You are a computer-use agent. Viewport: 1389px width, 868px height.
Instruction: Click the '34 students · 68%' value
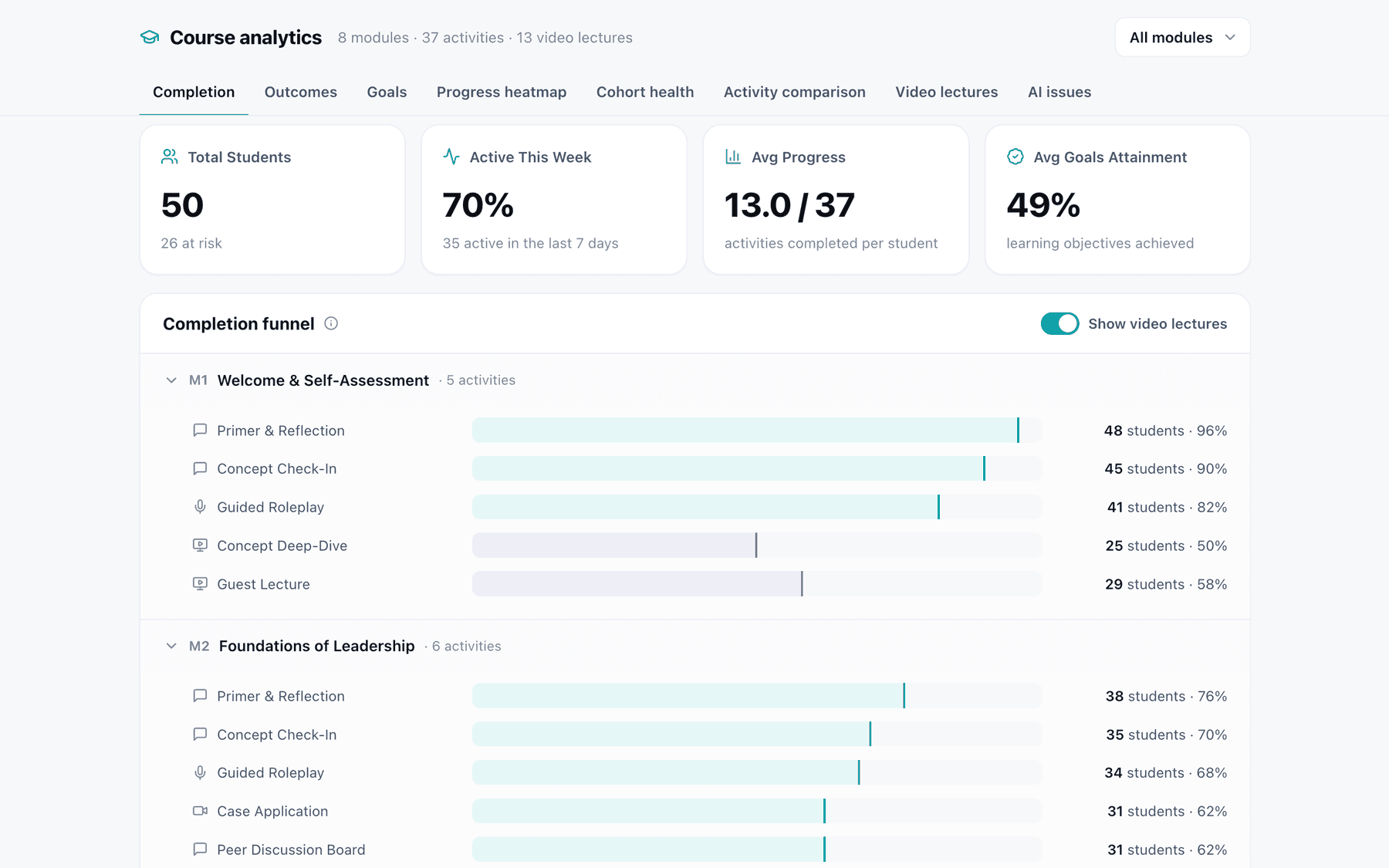coord(1165,772)
